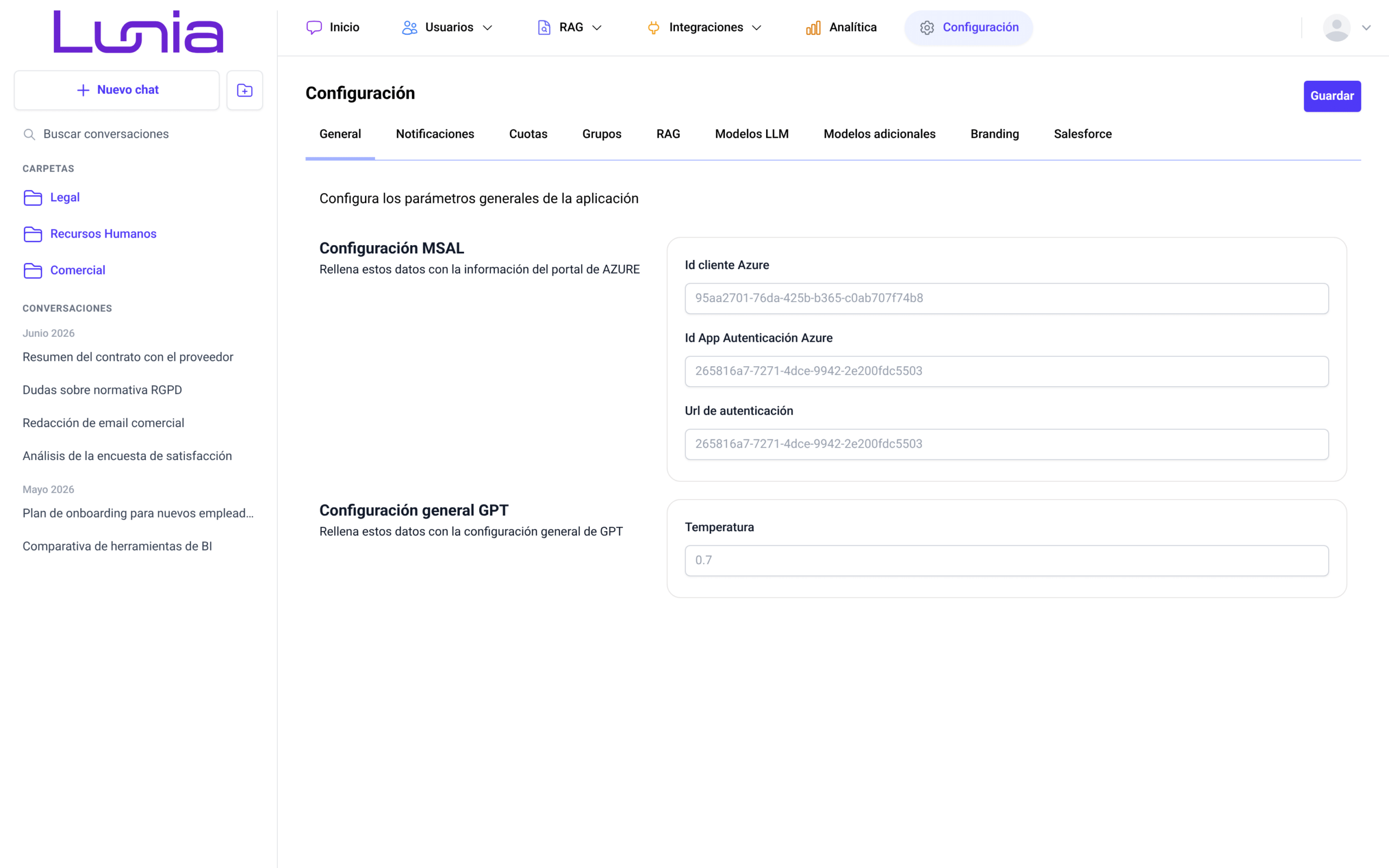Click the Configuración gear icon
This screenshot has width=1389, height=868.
[927, 28]
